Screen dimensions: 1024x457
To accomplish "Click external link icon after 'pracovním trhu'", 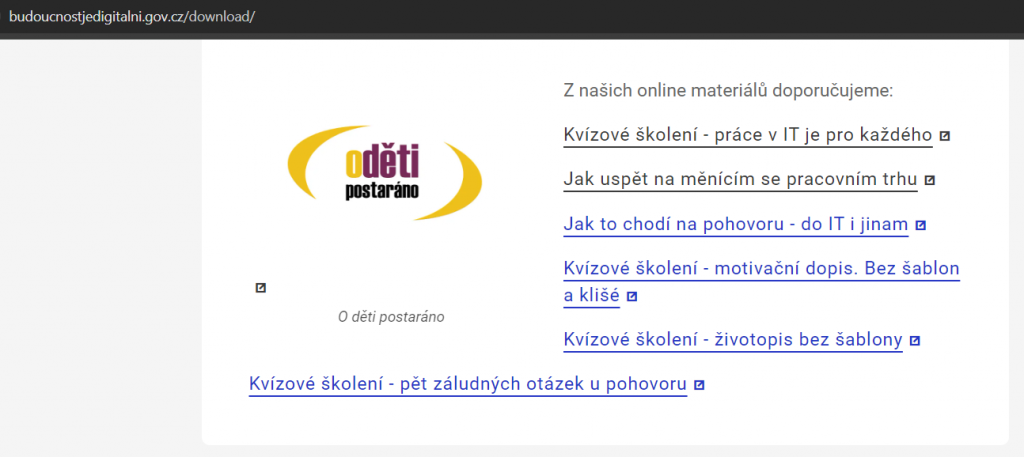I will click(x=929, y=180).
